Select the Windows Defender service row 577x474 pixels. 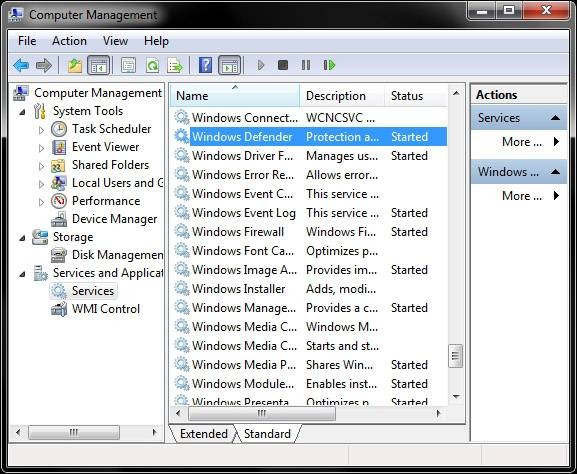[x=310, y=137]
